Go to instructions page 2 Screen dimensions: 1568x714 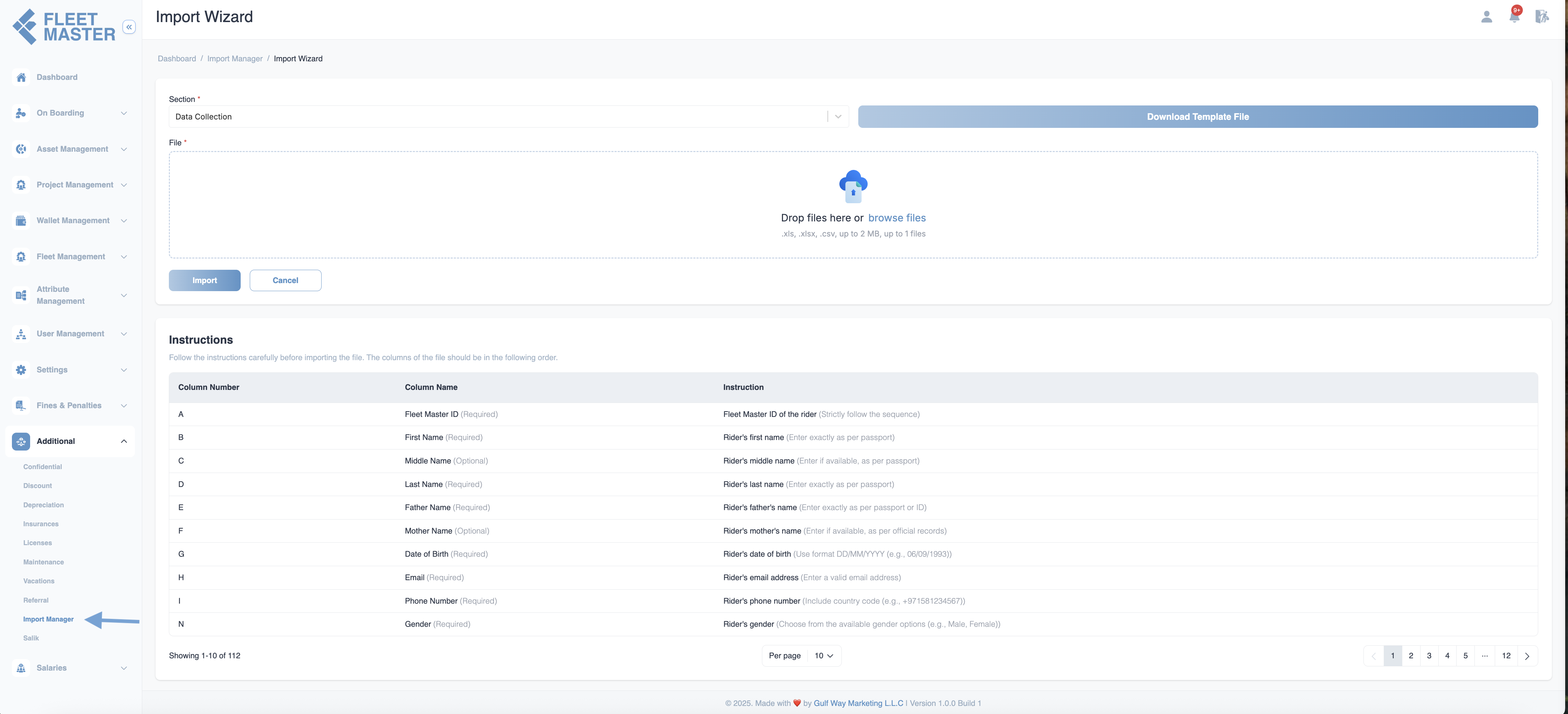(x=1411, y=655)
